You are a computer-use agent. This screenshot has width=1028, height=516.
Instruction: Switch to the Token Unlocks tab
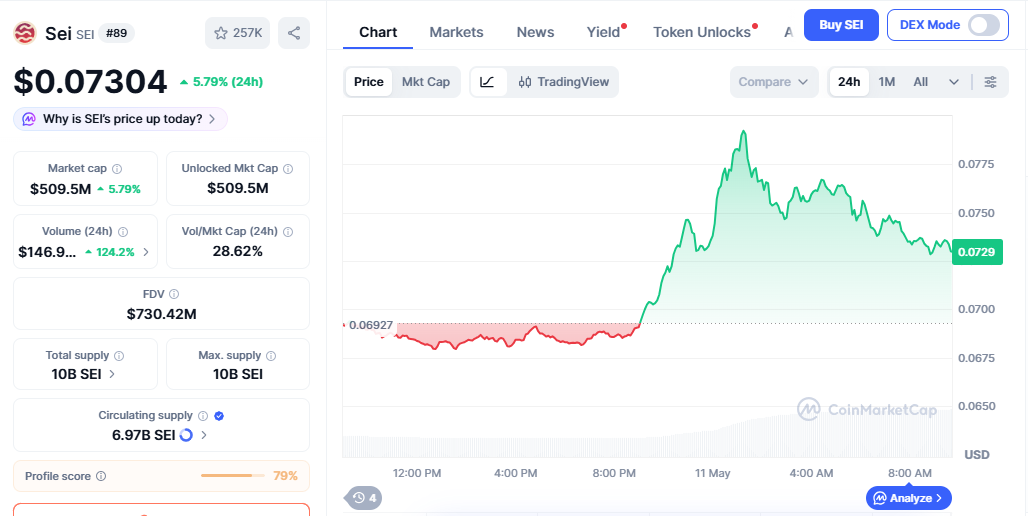tap(702, 32)
